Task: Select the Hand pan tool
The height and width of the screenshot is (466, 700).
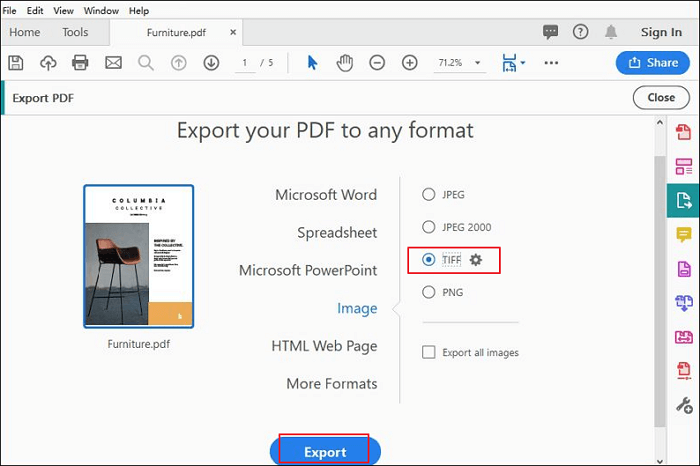Action: coord(345,63)
